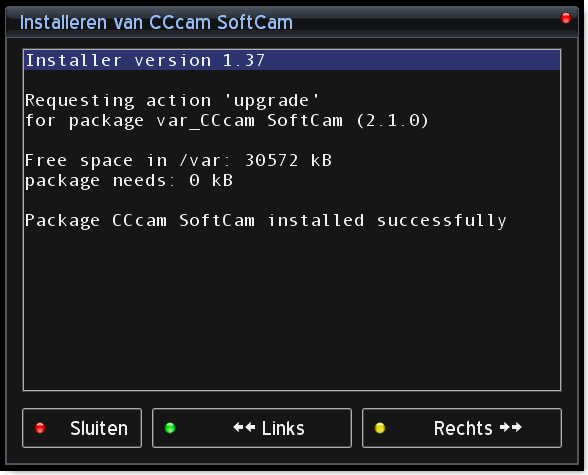Screen dimensions: 588x475
Task: Select the highlighted Installer version 1.37 line
Action: coord(292,61)
